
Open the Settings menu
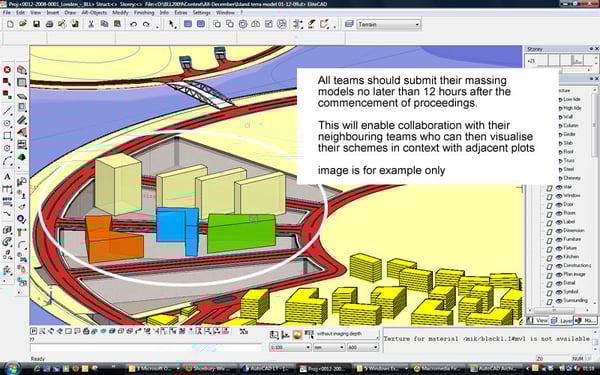[202, 13]
